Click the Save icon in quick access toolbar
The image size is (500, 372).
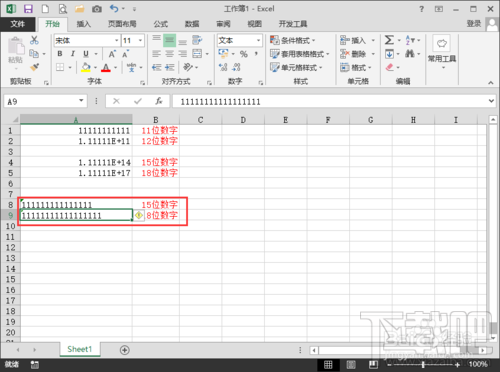tap(28, 9)
